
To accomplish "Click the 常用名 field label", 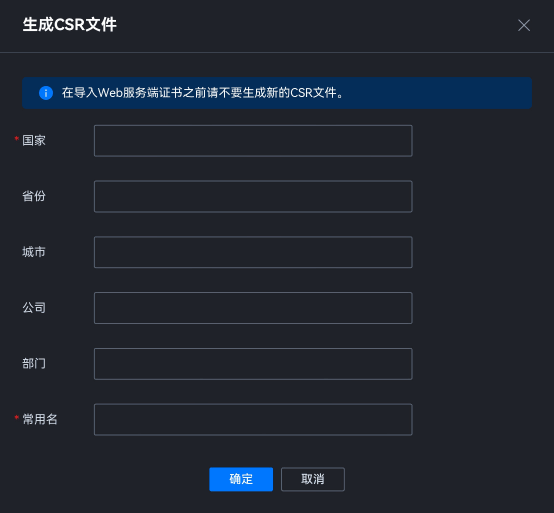I will [x=40, y=419].
